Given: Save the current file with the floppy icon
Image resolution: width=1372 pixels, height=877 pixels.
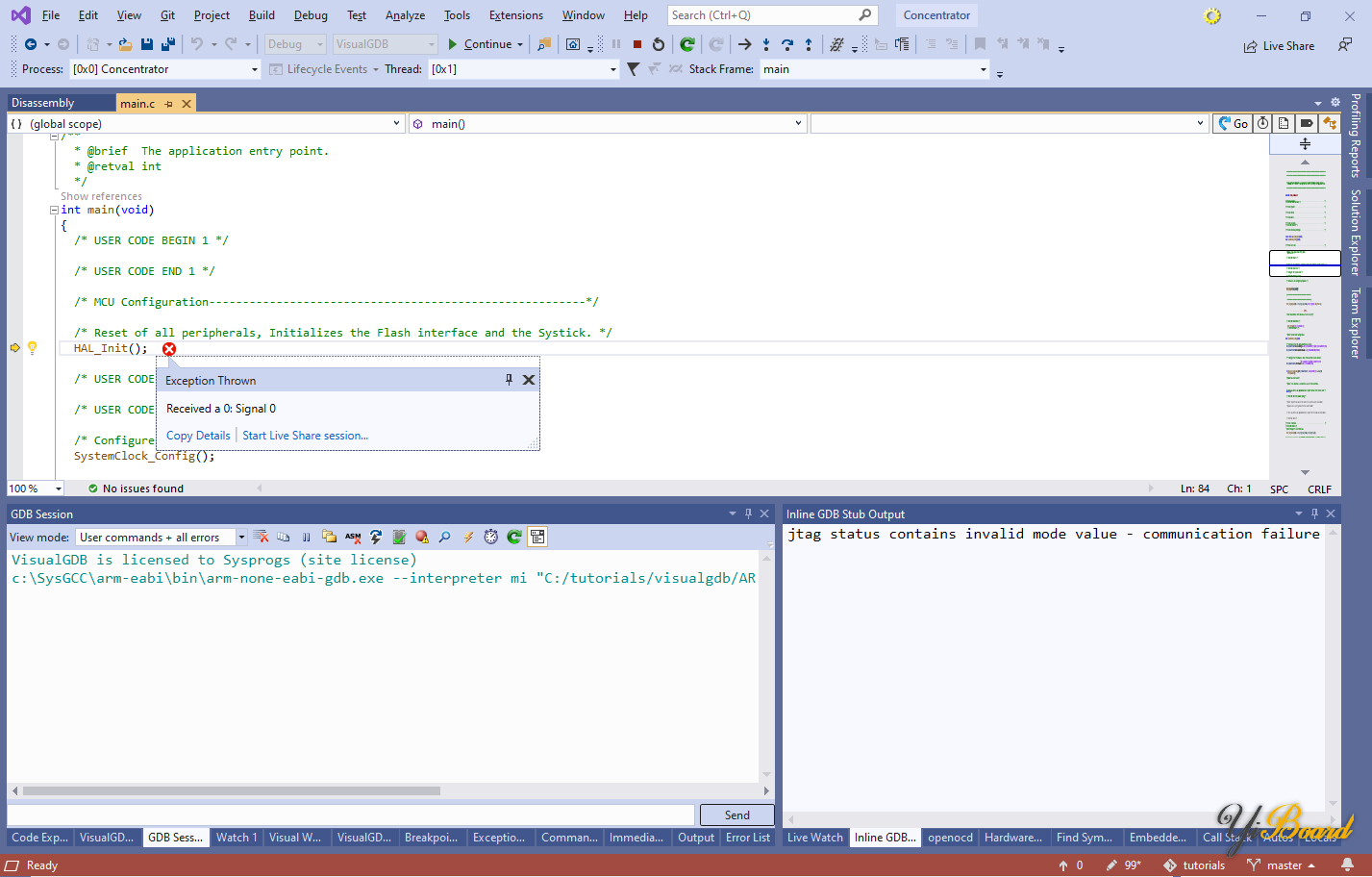Looking at the screenshot, I should pos(147,44).
